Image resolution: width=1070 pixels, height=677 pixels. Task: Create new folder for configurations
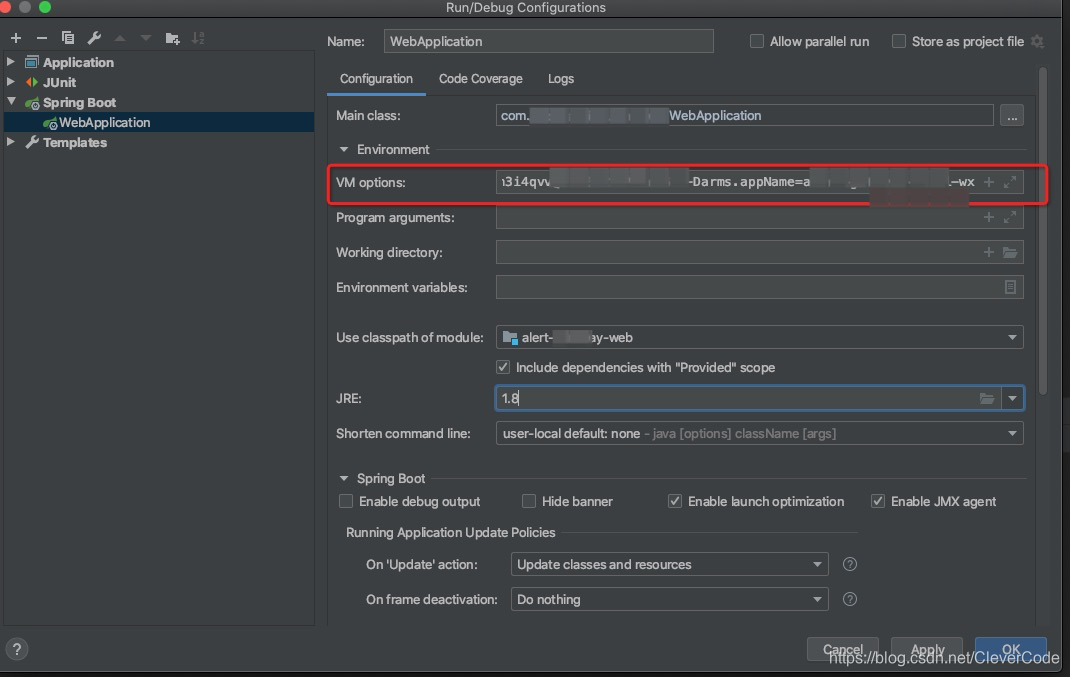(x=172, y=38)
